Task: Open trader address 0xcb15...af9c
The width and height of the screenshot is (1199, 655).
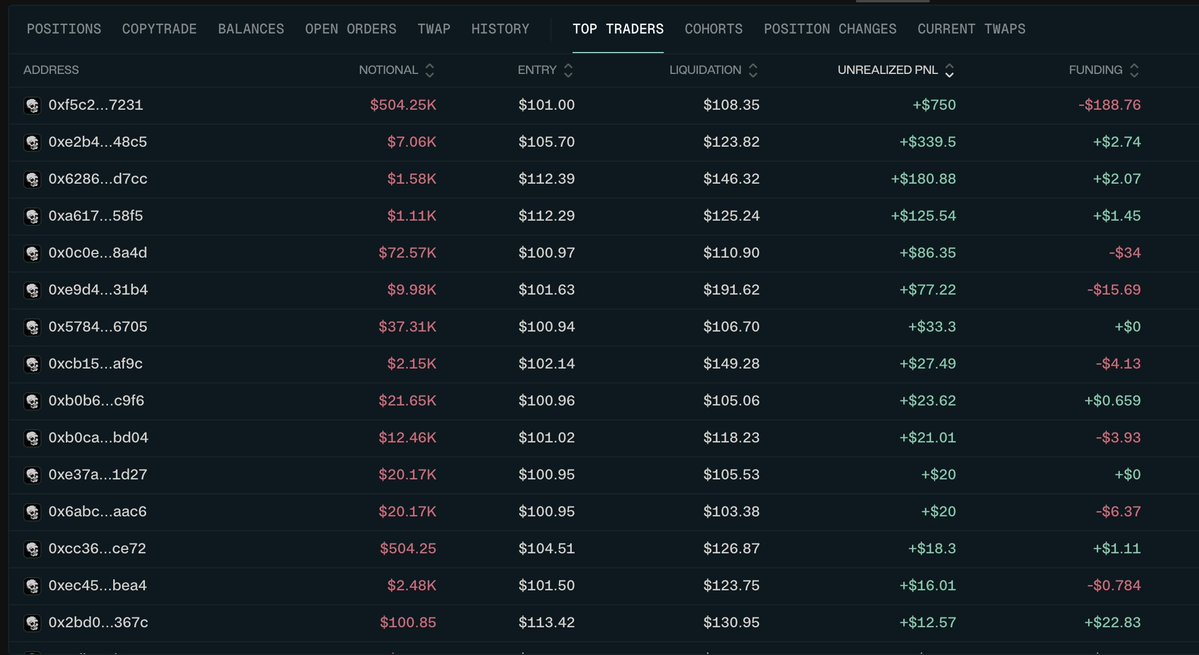Action: point(96,363)
